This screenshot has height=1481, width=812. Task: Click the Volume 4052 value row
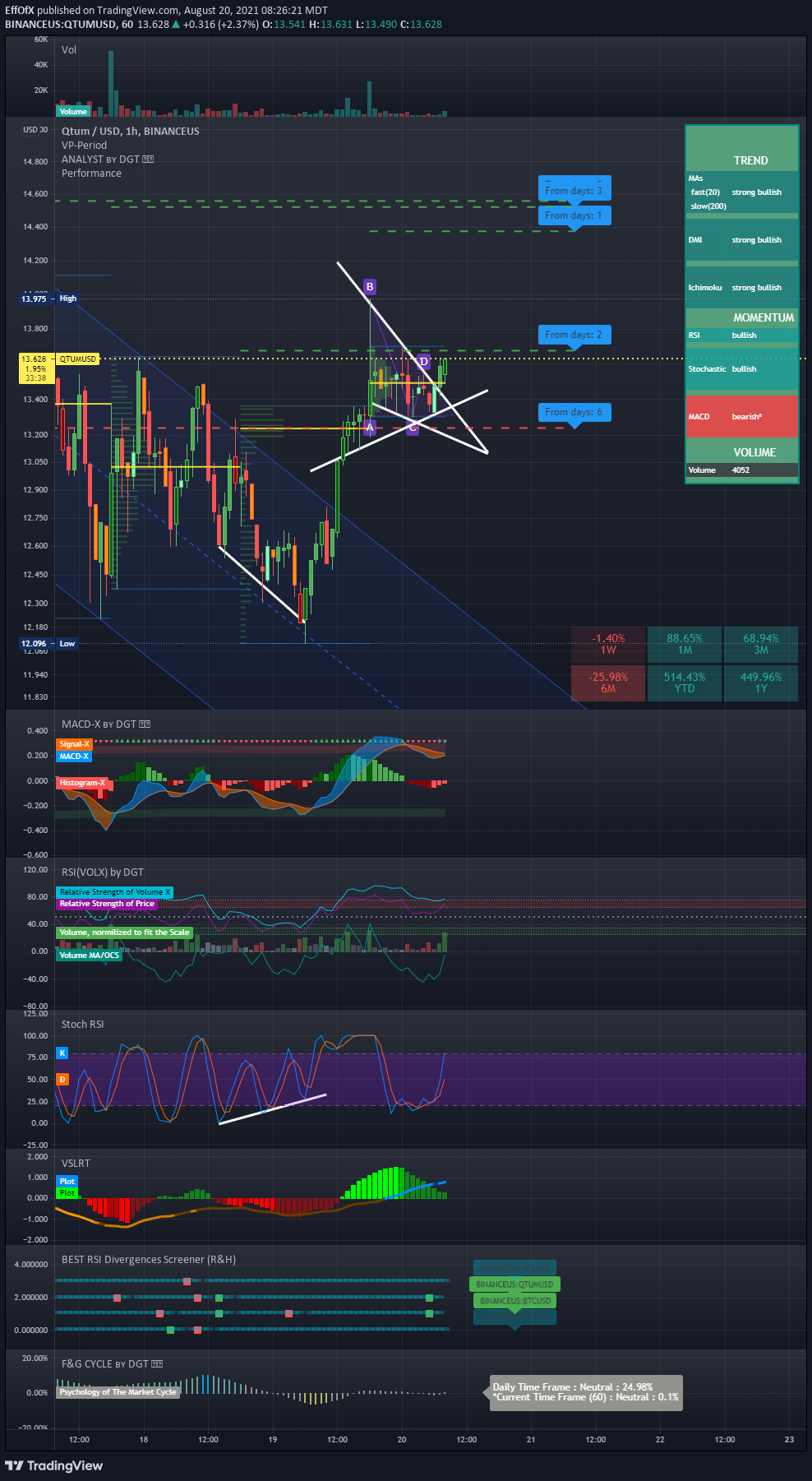[742, 470]
